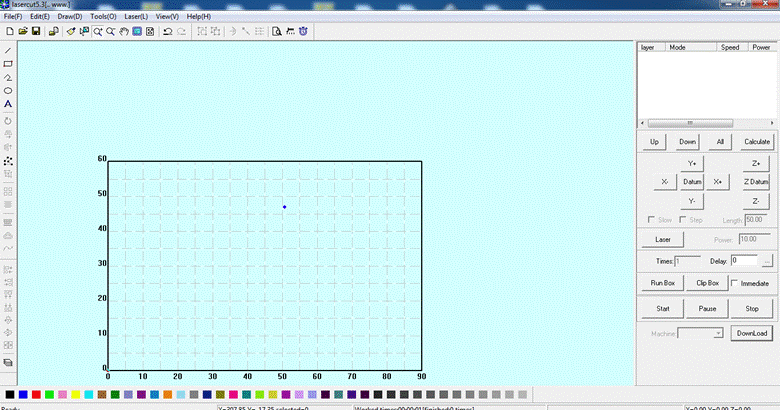Click the Run Box button
Image resolution: width=780 pixels, height=410 pixels.
663,283
